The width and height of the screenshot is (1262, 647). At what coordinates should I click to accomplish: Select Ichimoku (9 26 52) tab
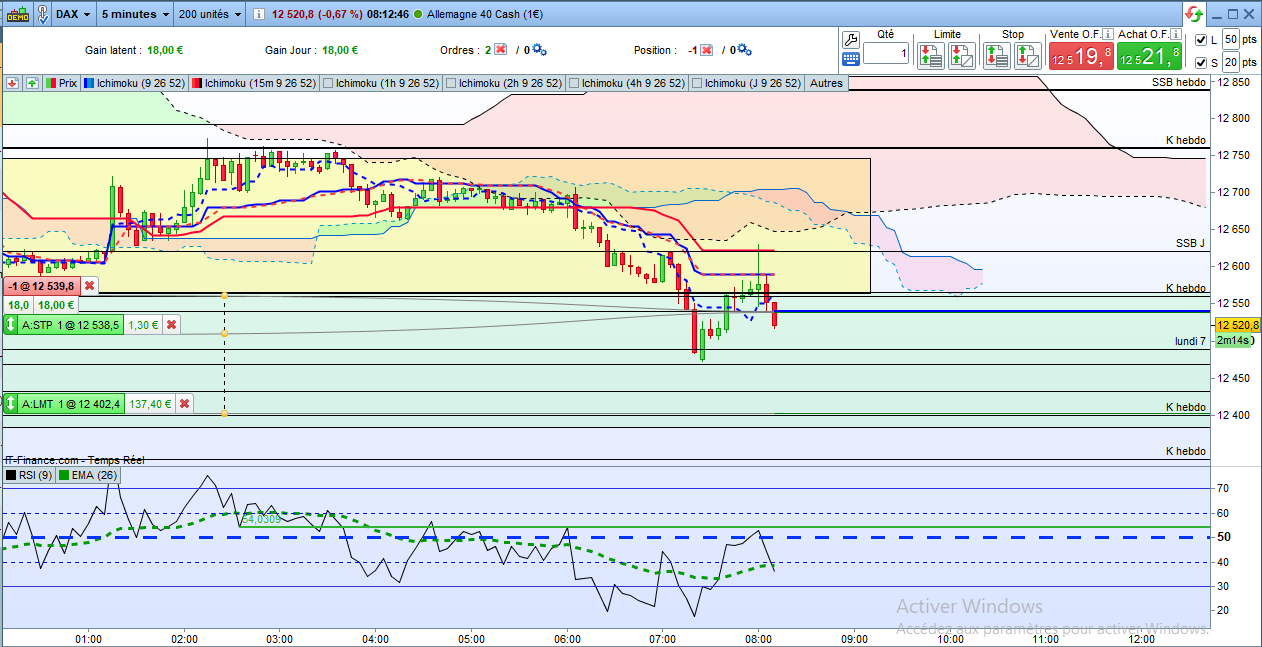coord(135,83)
